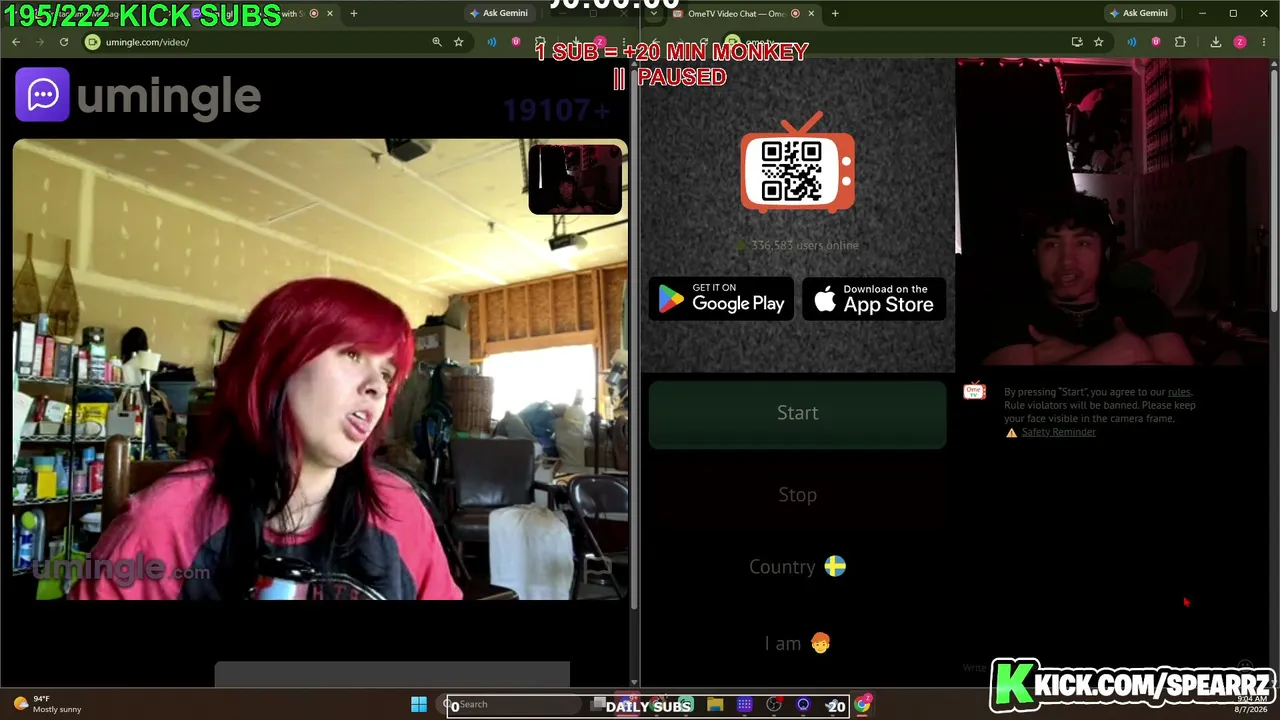Click Ask Gemini in the umingle window
The height and width of the screenshot is (720, 1280).
click(x=498, y=13)
